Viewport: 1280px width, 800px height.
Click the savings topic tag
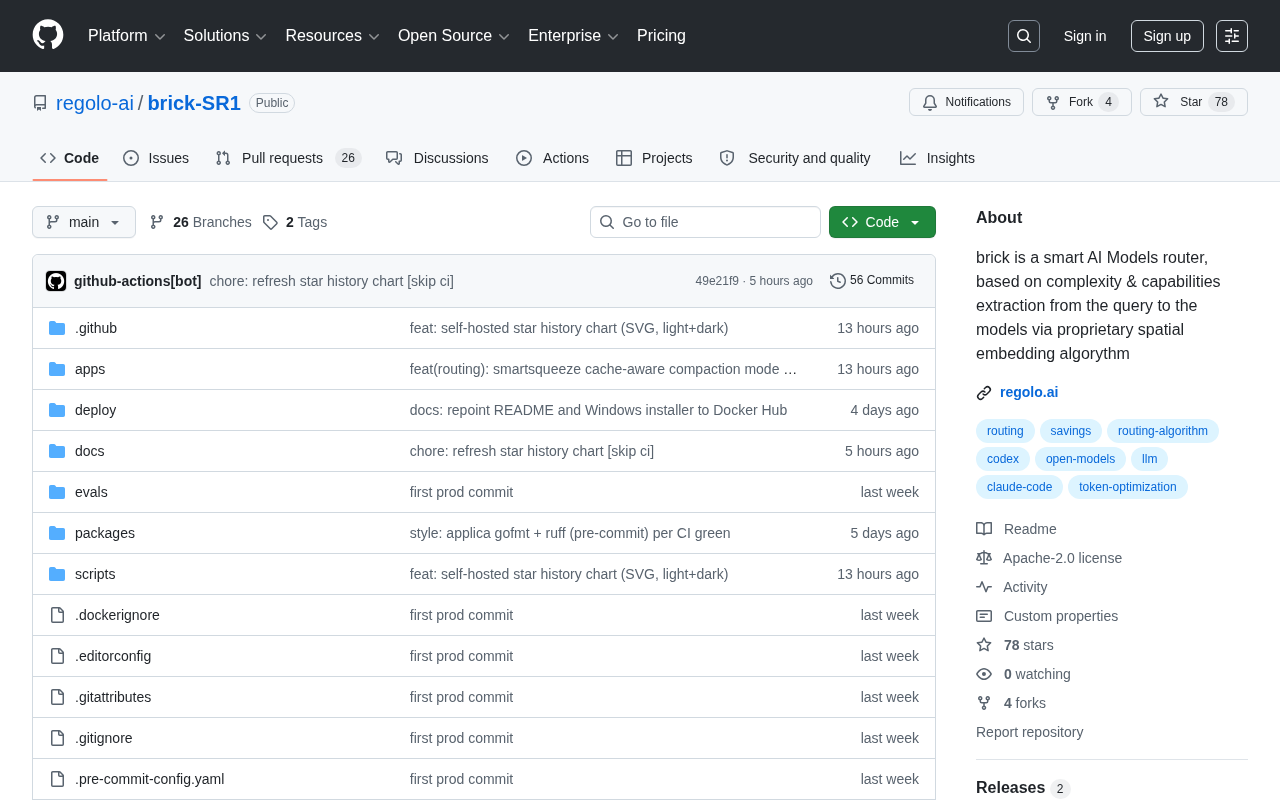point(1071,431)
